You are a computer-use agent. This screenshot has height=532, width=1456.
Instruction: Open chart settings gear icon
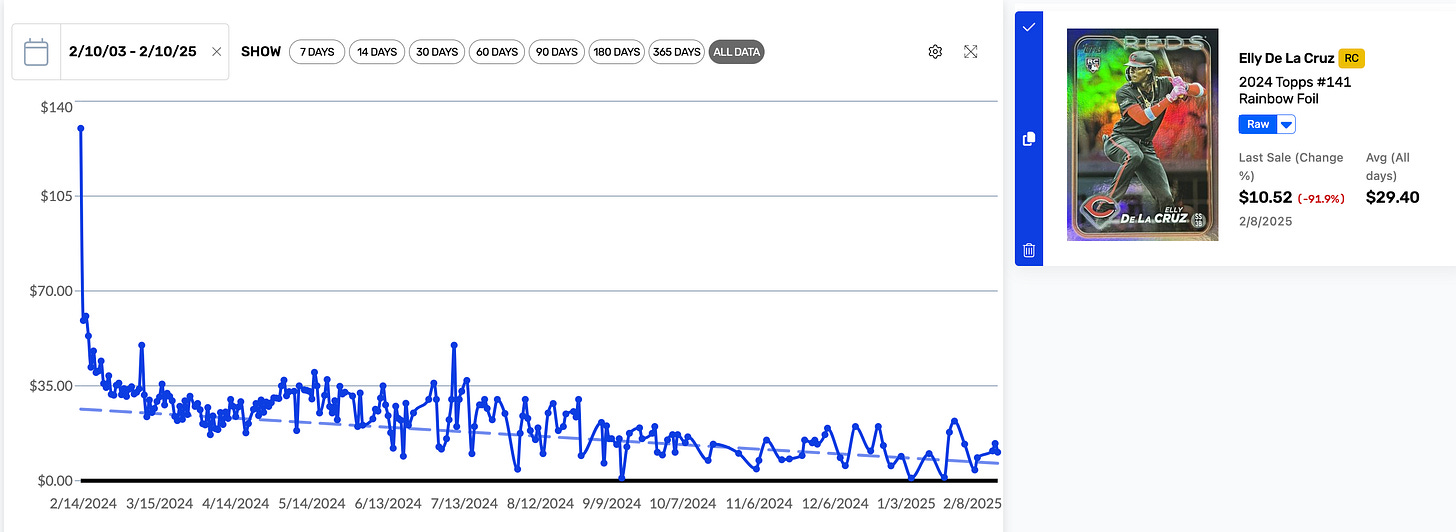[935, 52]
